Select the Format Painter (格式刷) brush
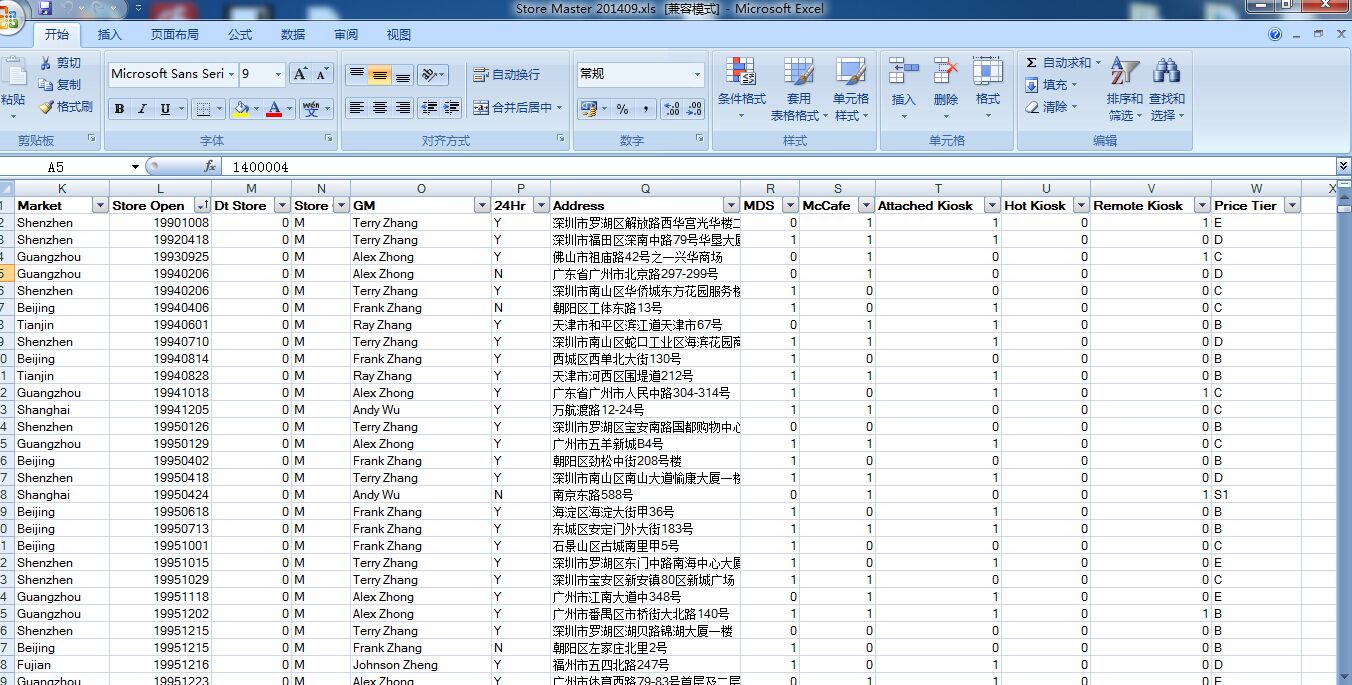 click(45, 107)
